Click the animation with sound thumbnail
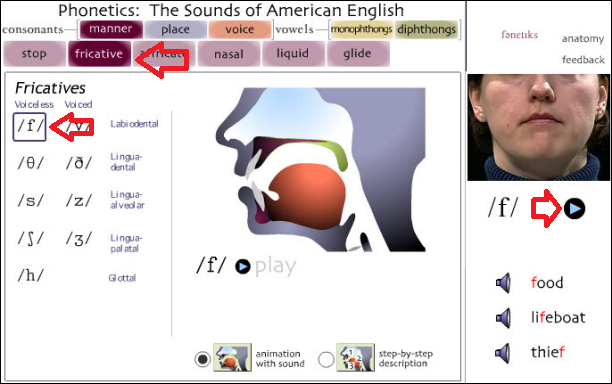This screenshot has height=384, width=612. click(233, 357)
